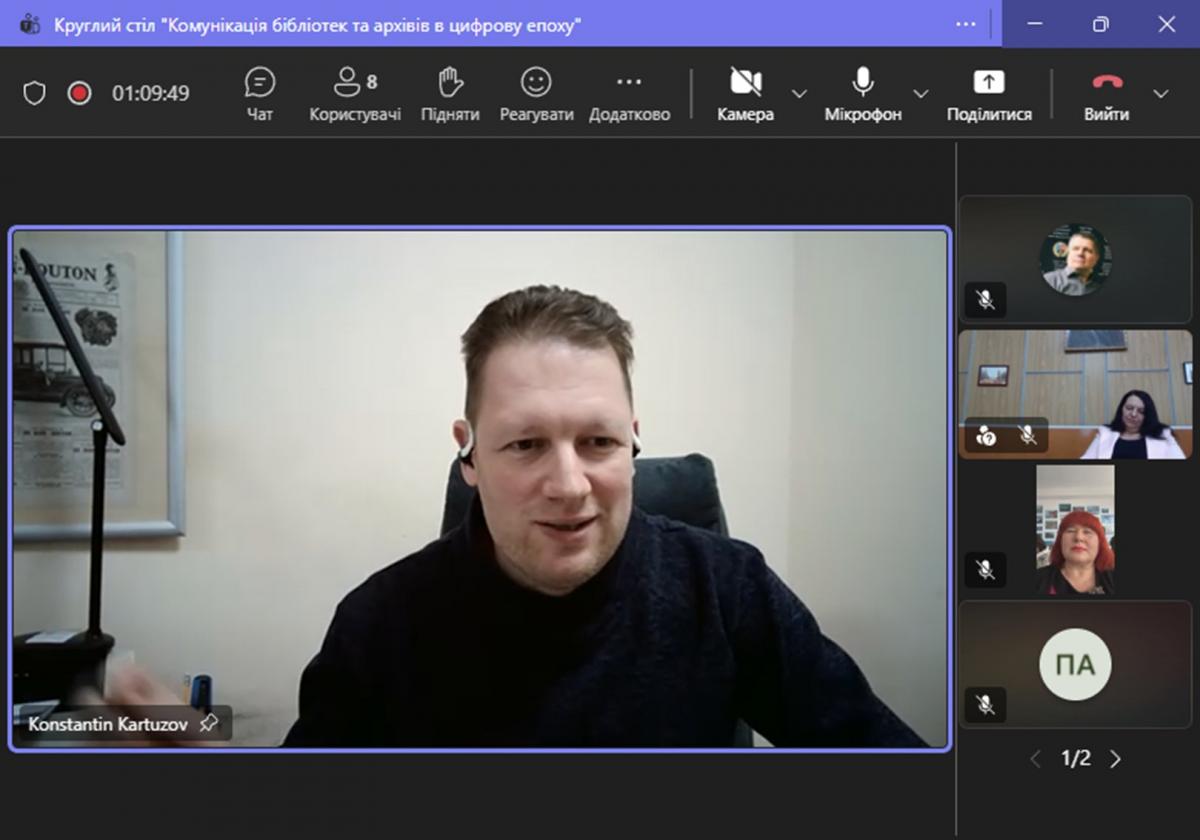1200x840 pixels.
Task: Select the ПА participant tile
Action: [1075, 664]
